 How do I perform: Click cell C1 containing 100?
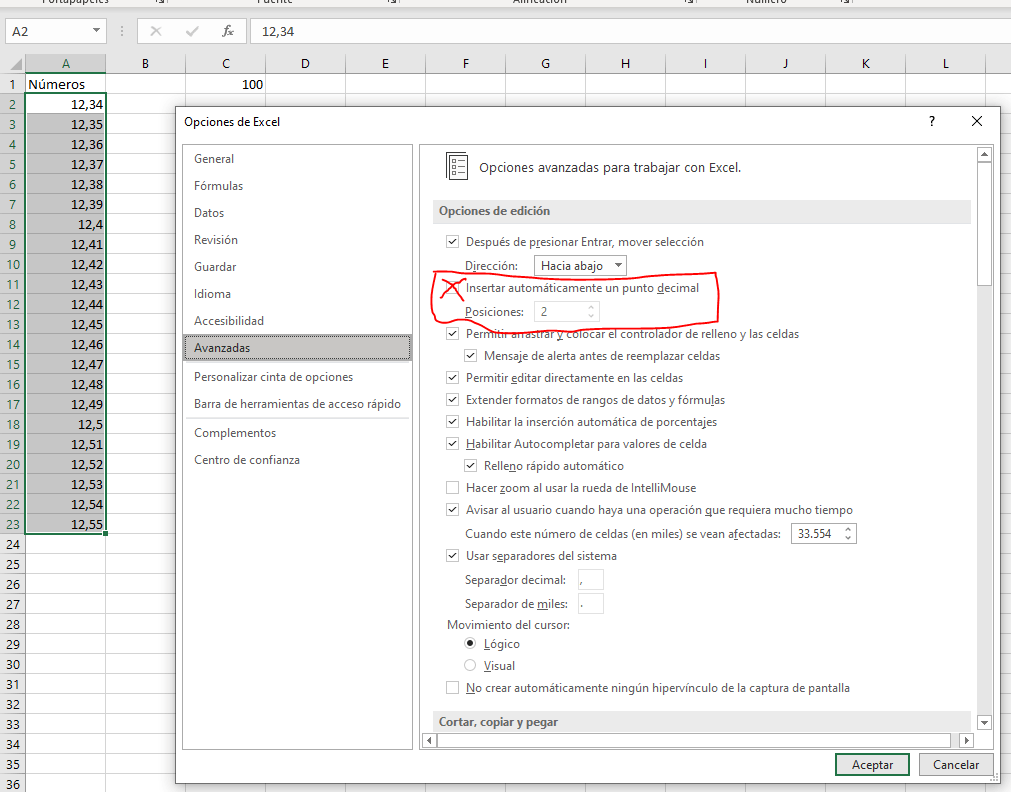click(226, 84)
